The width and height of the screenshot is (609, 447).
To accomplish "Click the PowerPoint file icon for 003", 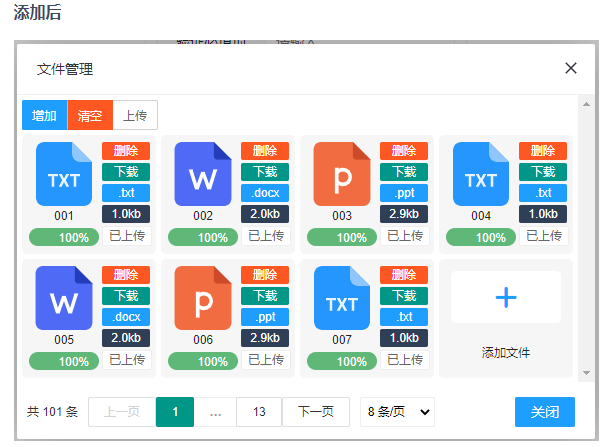I will pyautogui.click(x=342, y=174).
